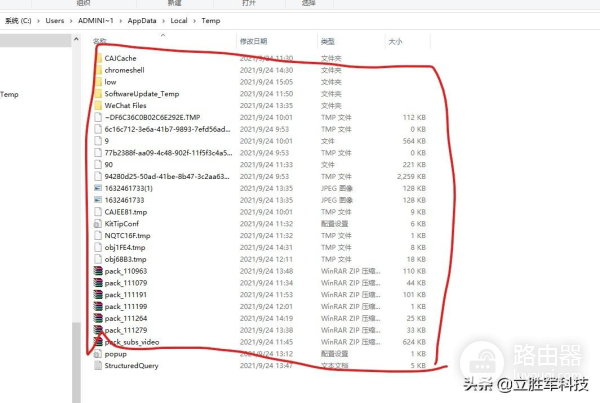Image resolution: width=600 pixels, height=403 pixels.
Task: Expand the chevron after AppData
Action: click(163, 21)
